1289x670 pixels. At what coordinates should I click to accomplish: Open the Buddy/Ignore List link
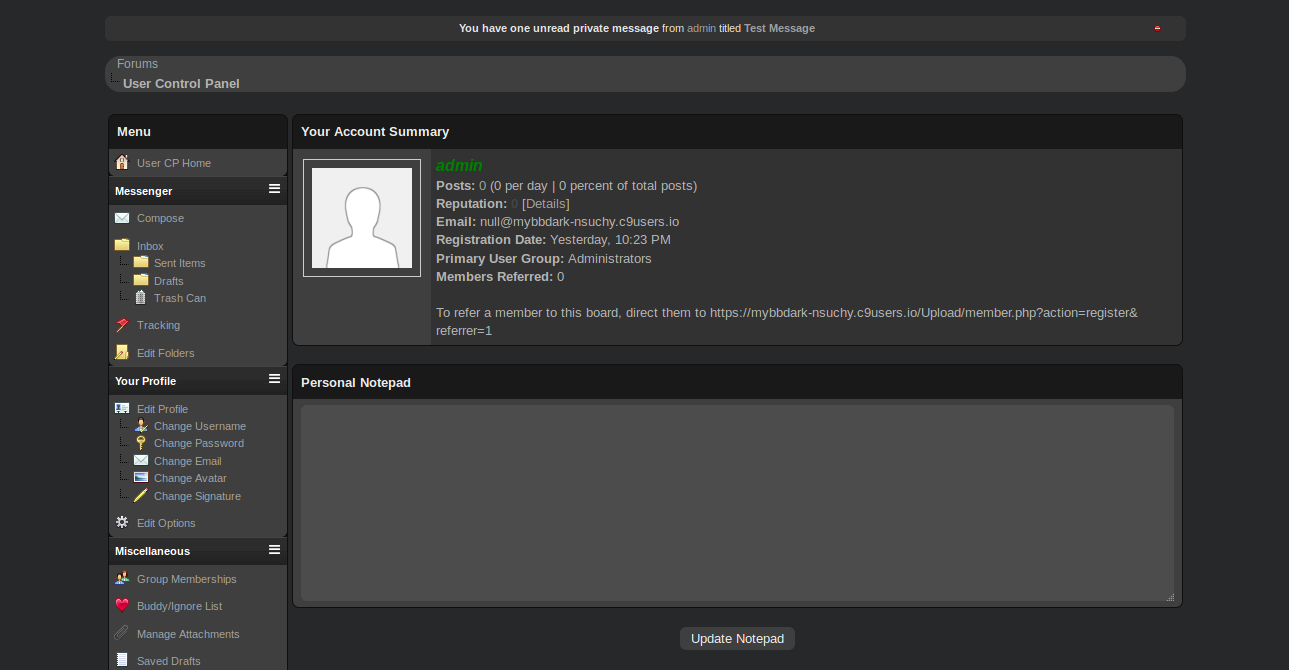pyautogui.click(x=179, y=606)
